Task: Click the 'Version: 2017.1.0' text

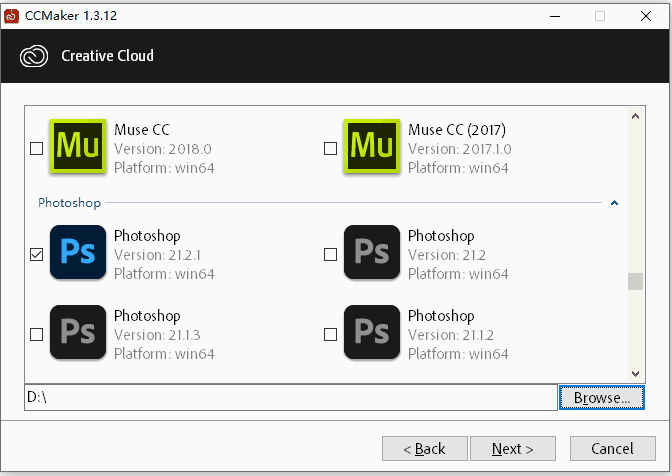Action: 459,149
